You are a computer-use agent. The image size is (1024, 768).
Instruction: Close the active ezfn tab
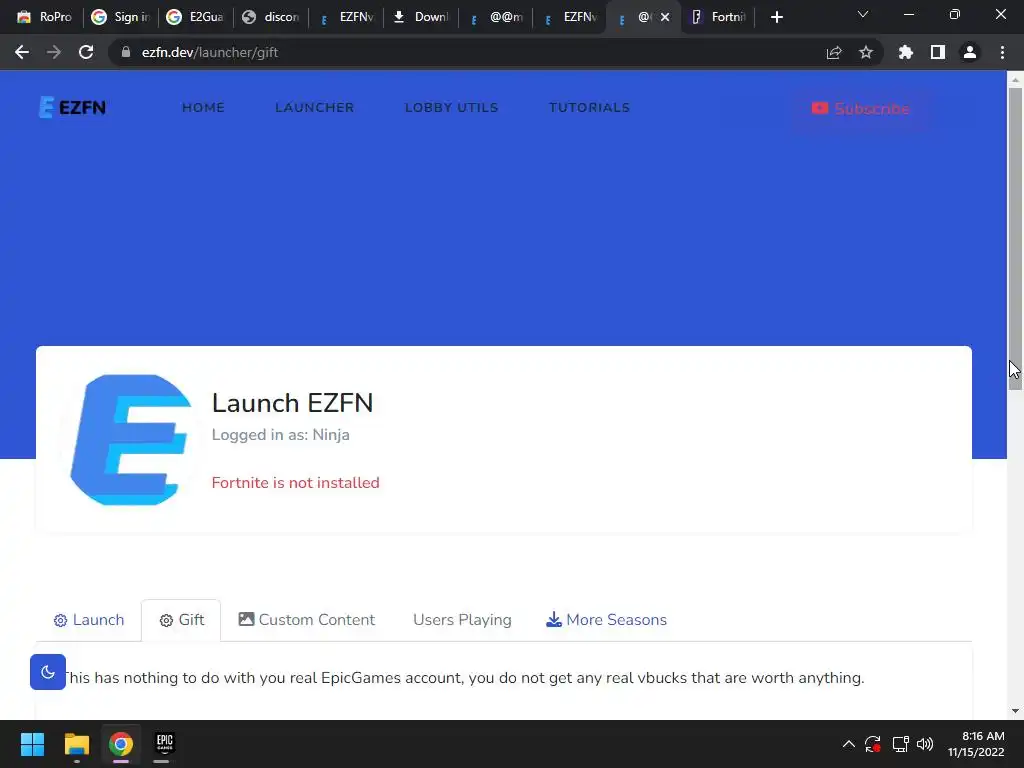(665, 17)
